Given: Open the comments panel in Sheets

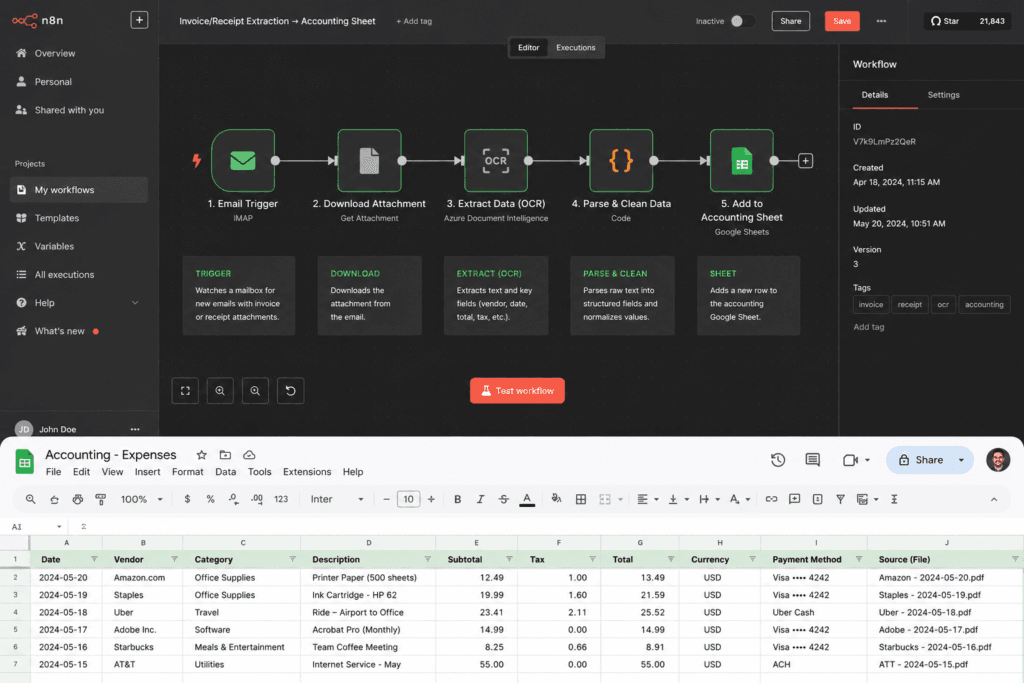Looking at the screenshot, I should [x=812, y=460].
